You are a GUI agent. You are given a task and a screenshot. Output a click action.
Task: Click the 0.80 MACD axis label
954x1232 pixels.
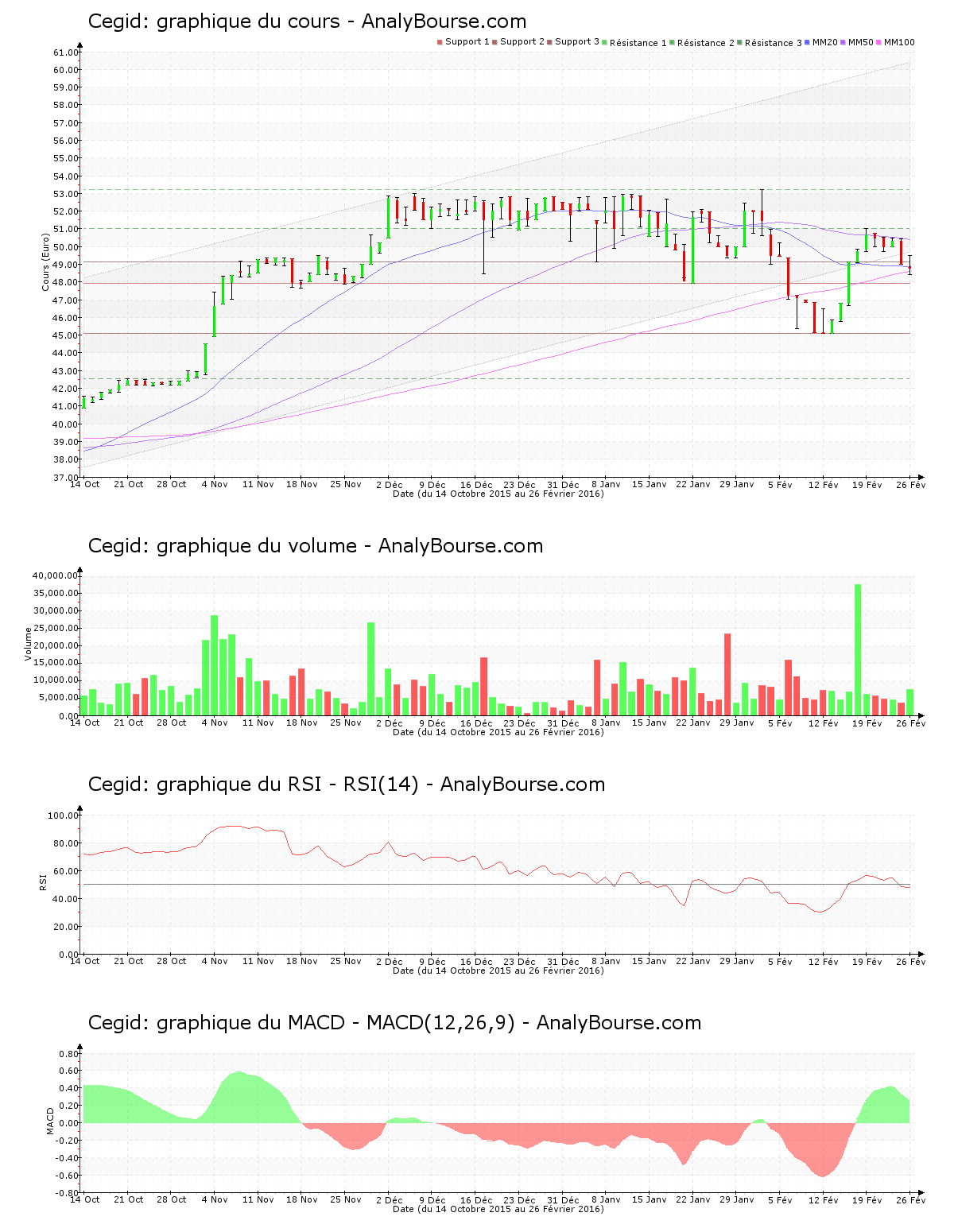pyautogui.click(x=69, y=1054)
